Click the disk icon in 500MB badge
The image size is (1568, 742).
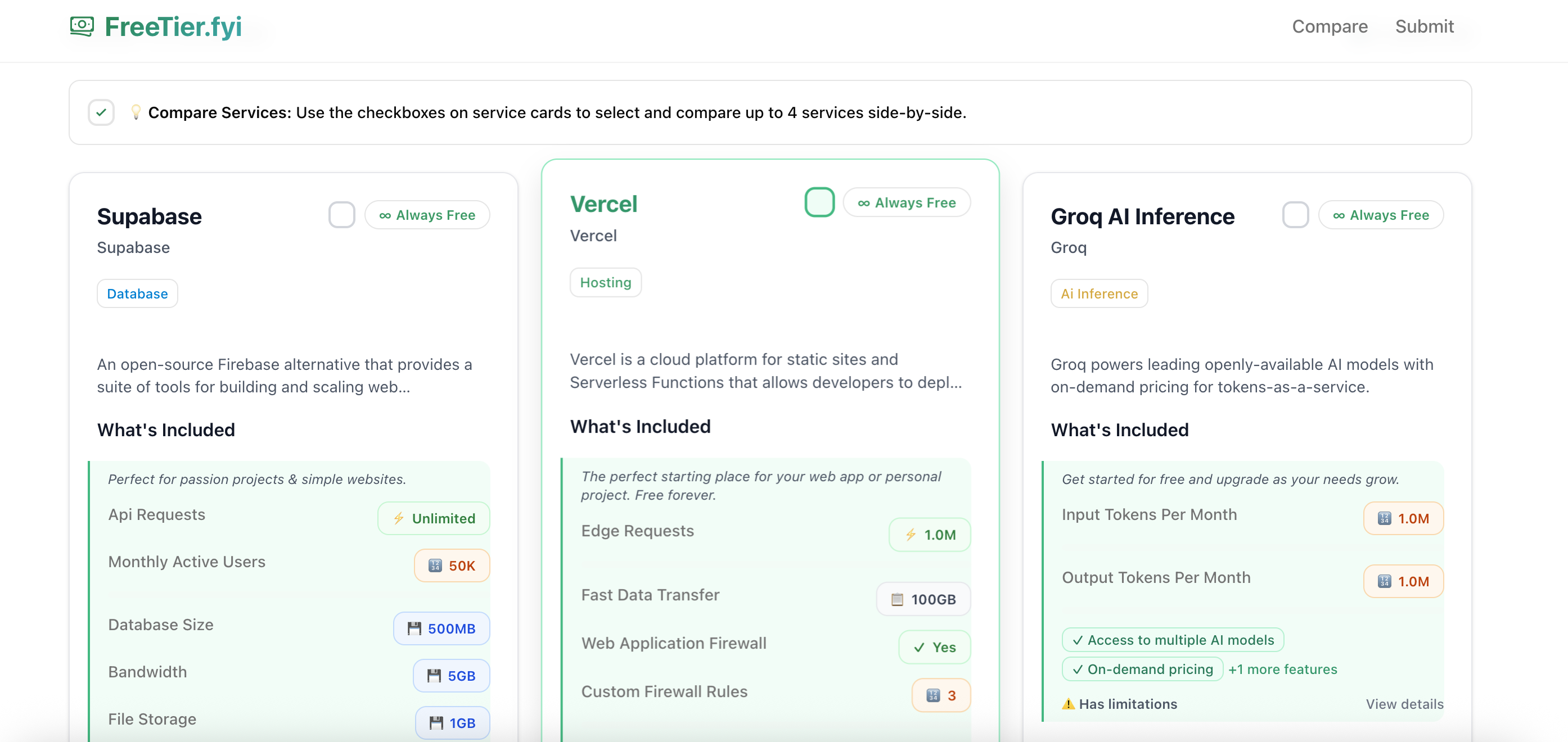414,628
